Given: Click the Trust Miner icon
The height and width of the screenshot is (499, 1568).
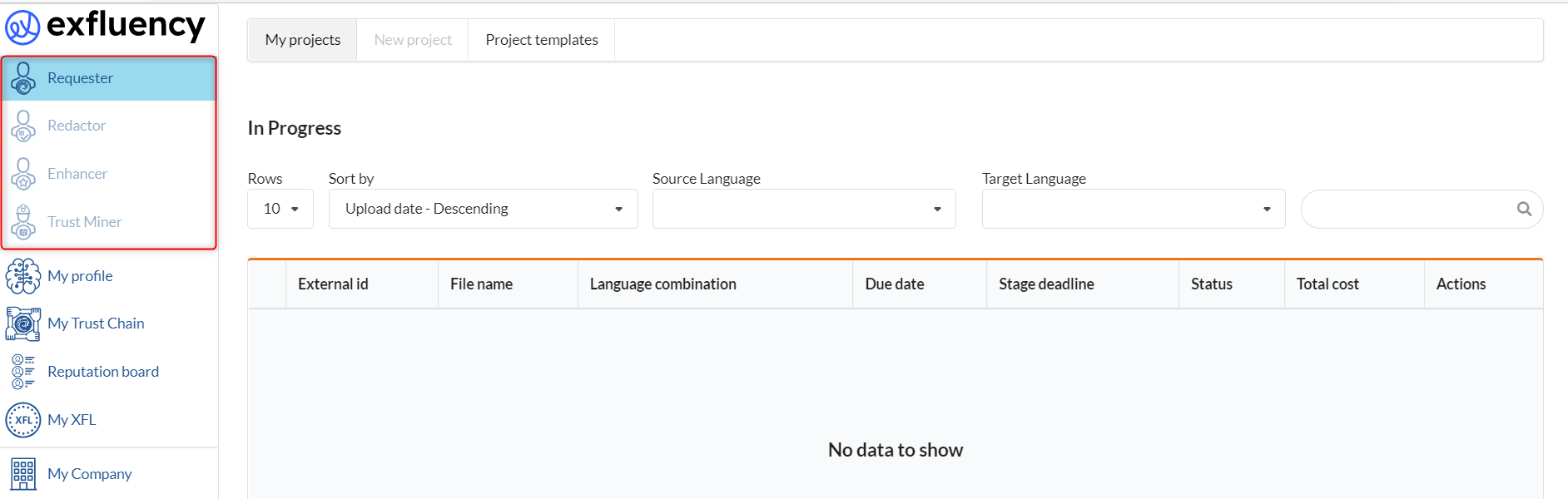Looking at the screenshot, I should tap(23, 222).
